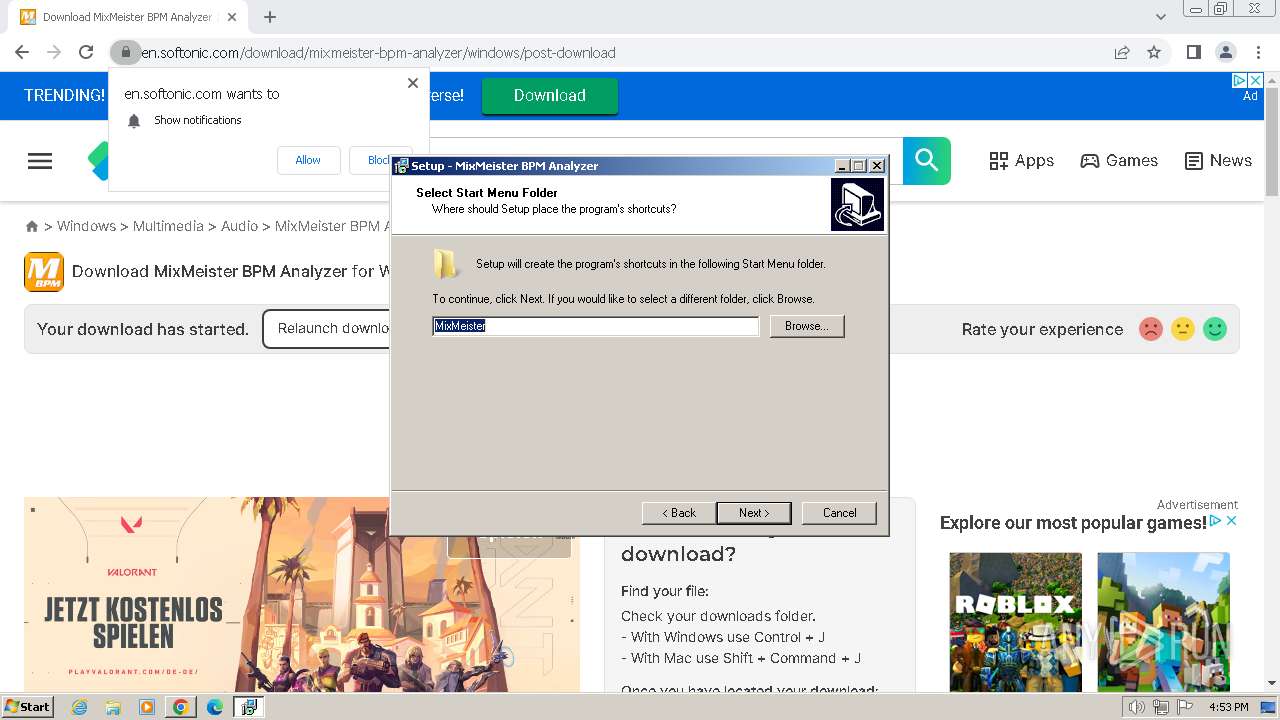Open Microsoft Edge from taskbar

point(215,707)
